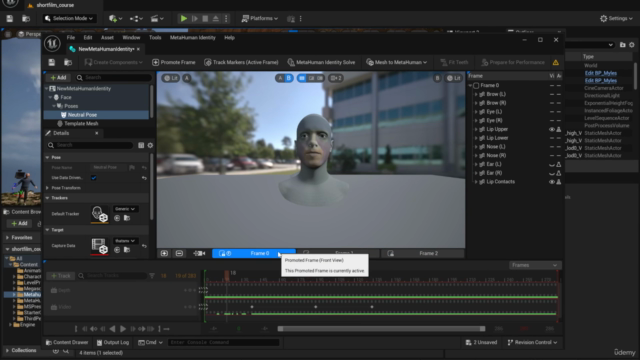Open the Frames dropdown above timeline

[x=534, y=265]
